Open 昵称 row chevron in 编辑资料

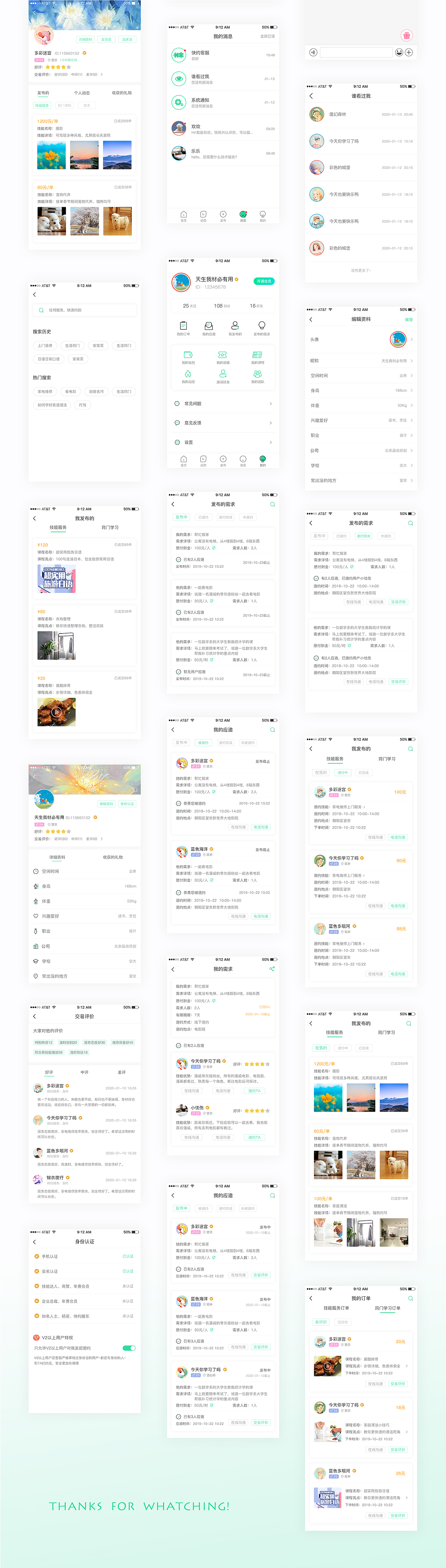[412, 361]
